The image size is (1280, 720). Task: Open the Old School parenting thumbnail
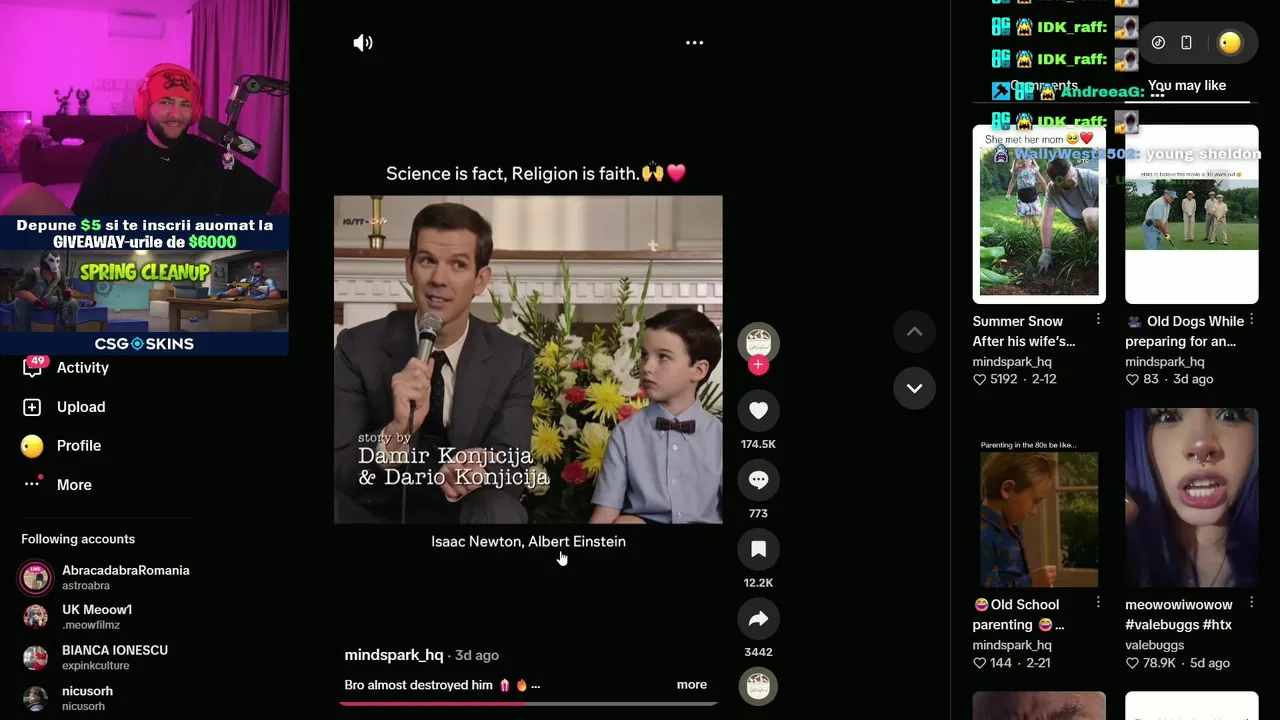[x=1039, y=498]
